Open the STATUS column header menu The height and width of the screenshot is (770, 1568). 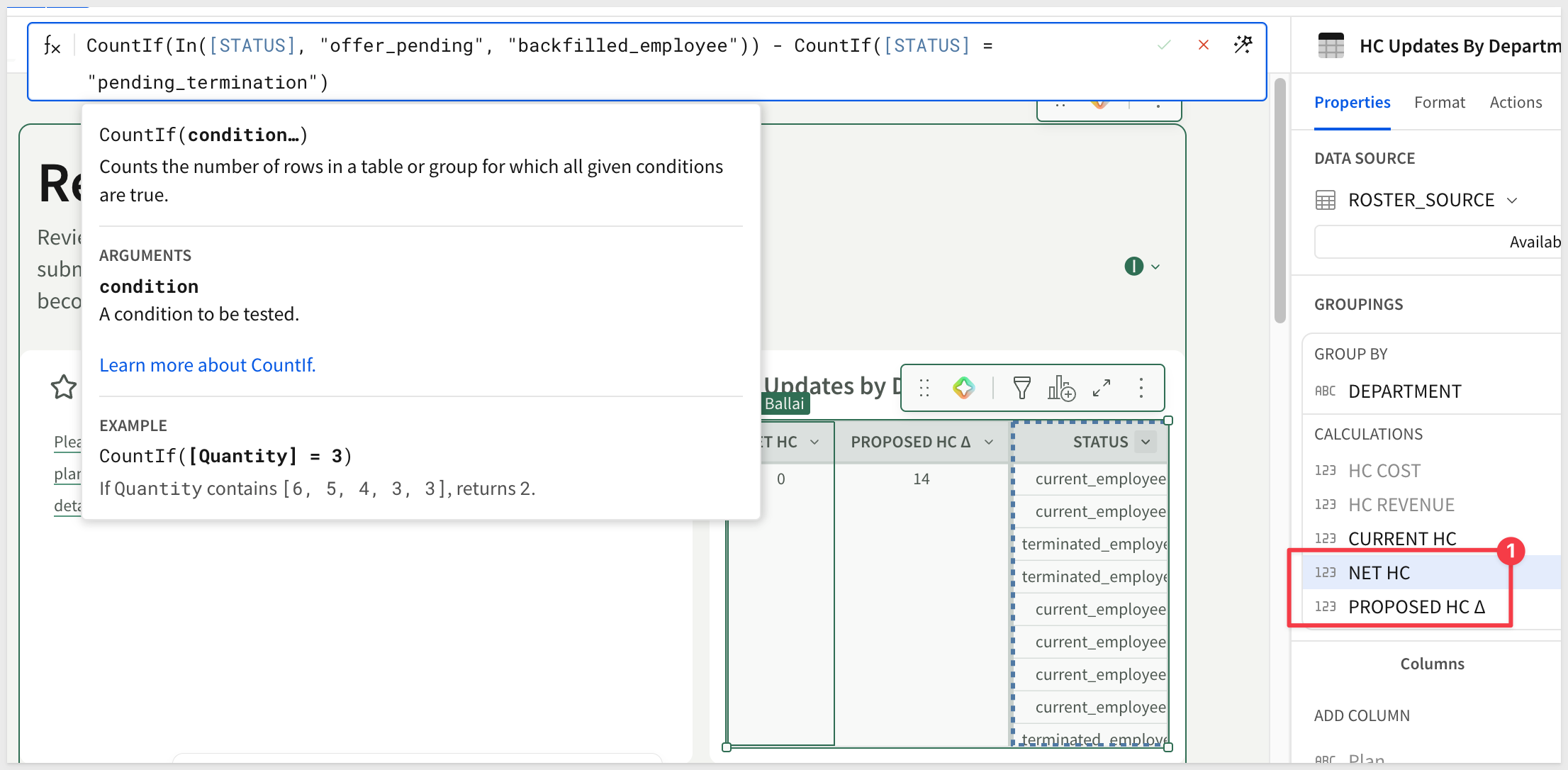coord(1146,442)
